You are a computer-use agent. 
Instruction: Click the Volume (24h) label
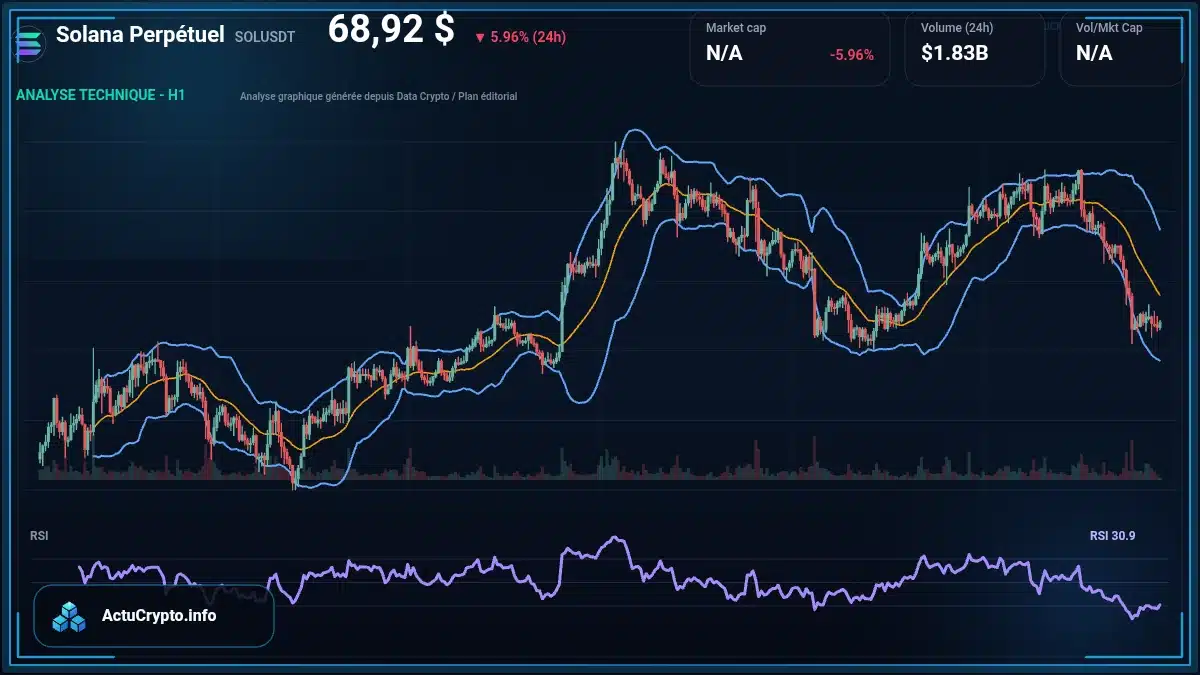(x=955, y=28)
